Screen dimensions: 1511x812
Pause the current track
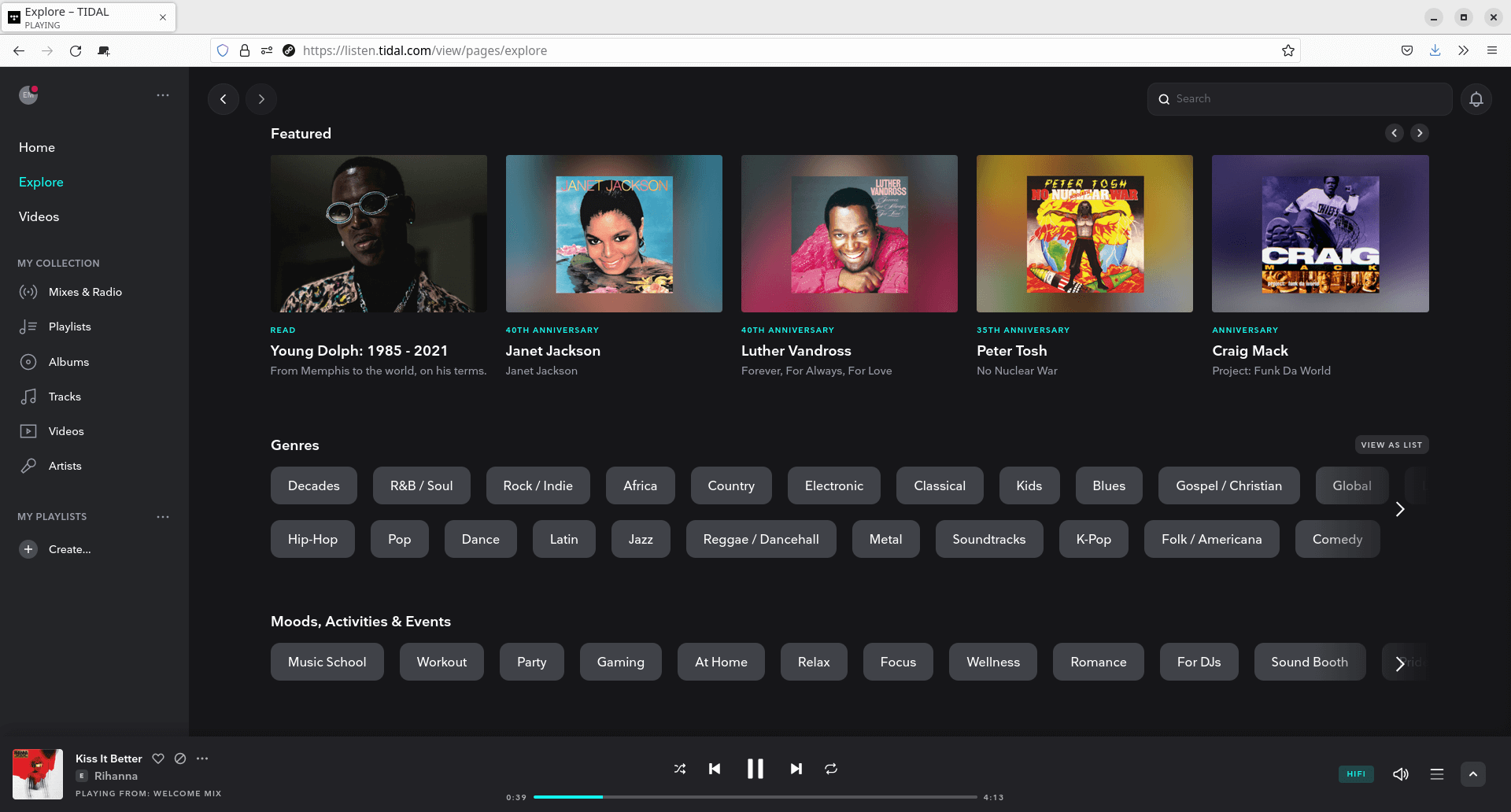pyautogui.click(x=755, y=769)
